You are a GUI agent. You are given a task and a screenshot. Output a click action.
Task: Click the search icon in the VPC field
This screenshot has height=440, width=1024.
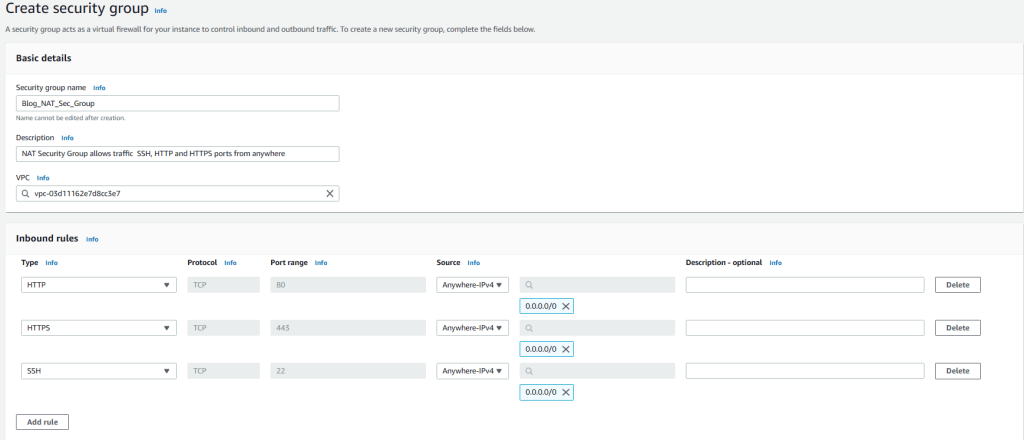click(26, 193)
